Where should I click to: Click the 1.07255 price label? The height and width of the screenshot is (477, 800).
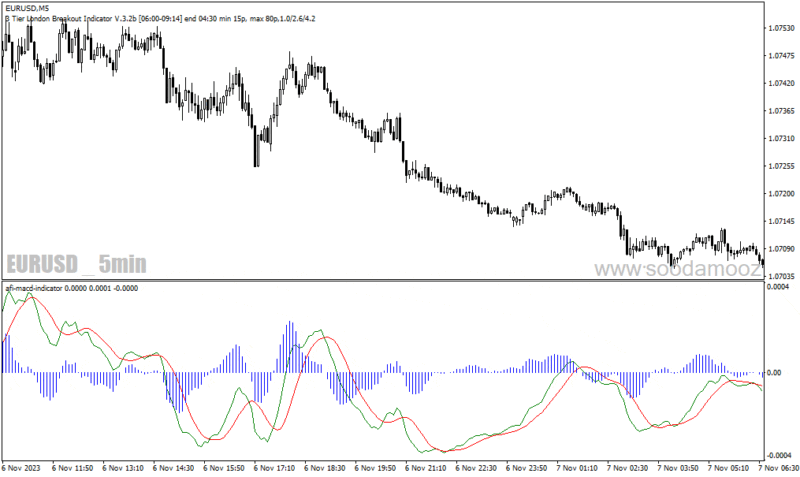pyautogui.click(x=781, y=166)
